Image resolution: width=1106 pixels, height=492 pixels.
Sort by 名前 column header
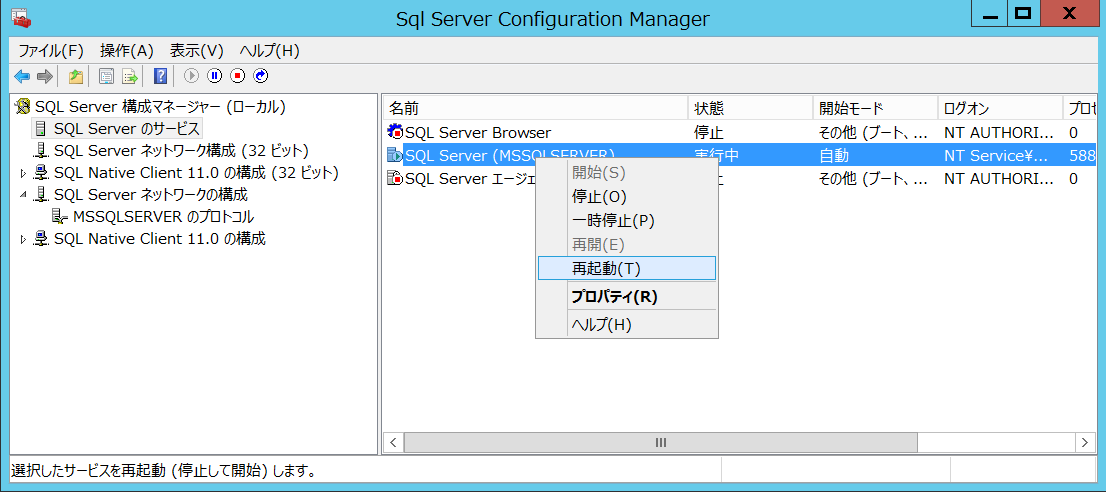click(535, 108)
